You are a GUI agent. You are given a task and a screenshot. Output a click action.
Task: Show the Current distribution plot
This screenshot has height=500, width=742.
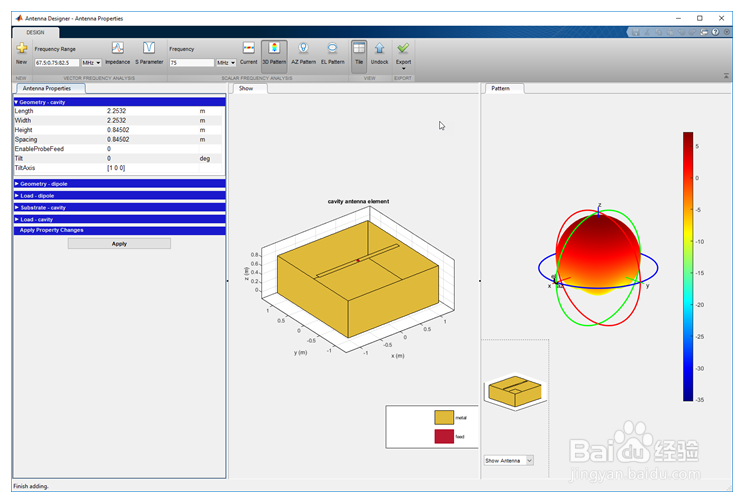tap(248, 53)
